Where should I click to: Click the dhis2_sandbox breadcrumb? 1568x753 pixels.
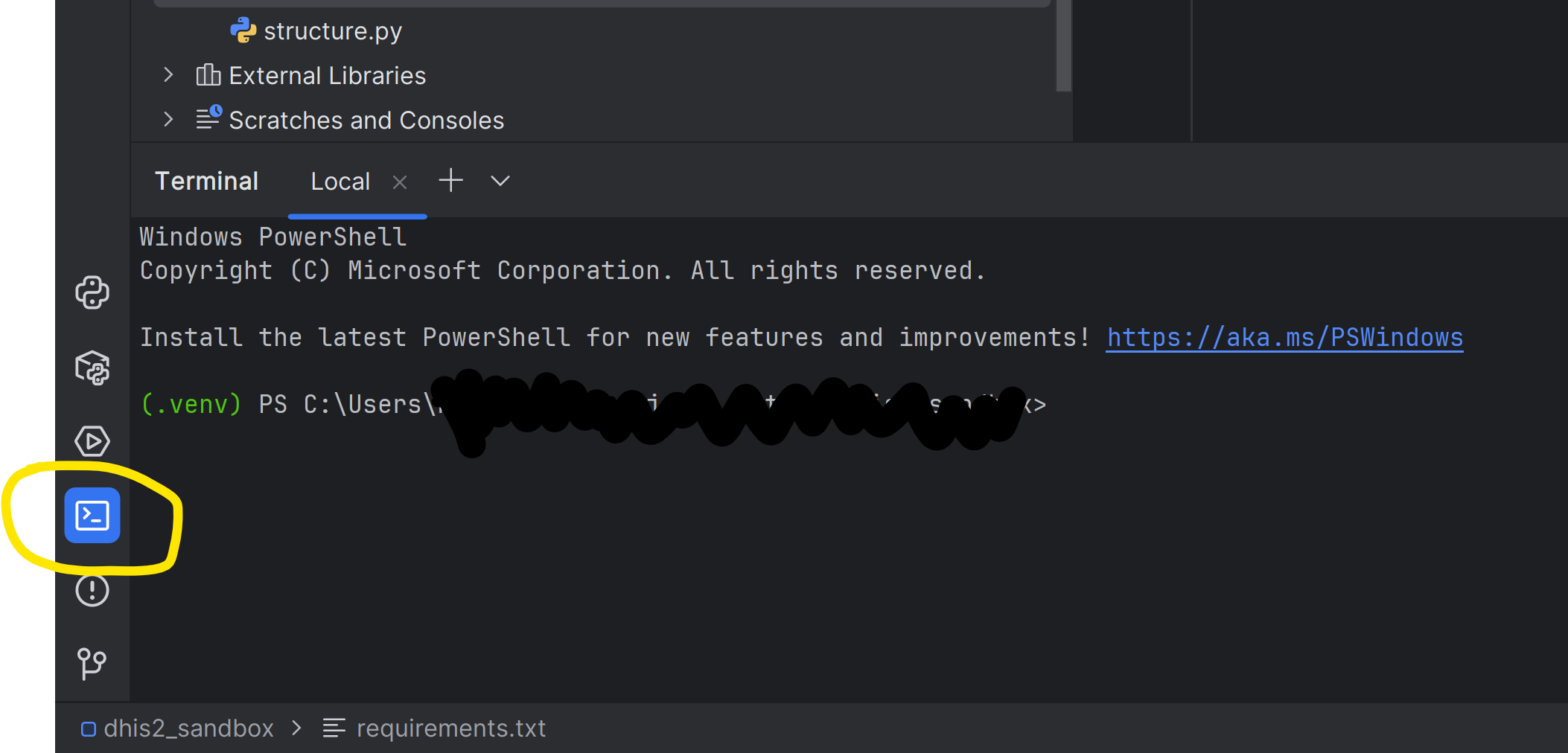pos(188,728)
